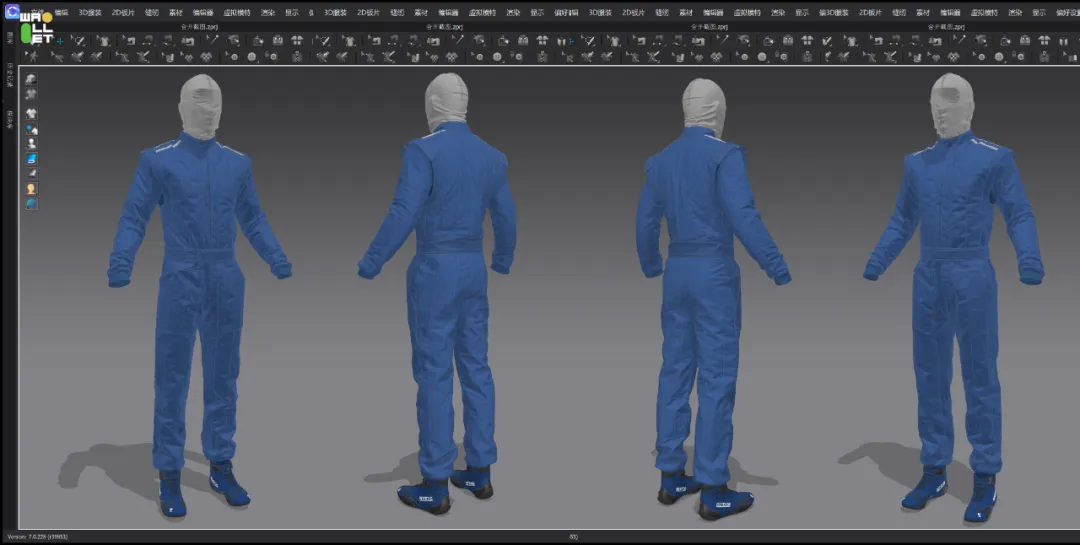Select the leftmost buttonhole-with-lock icon in second row
This screenshot has height=545, width=1080.
point(272,56)
